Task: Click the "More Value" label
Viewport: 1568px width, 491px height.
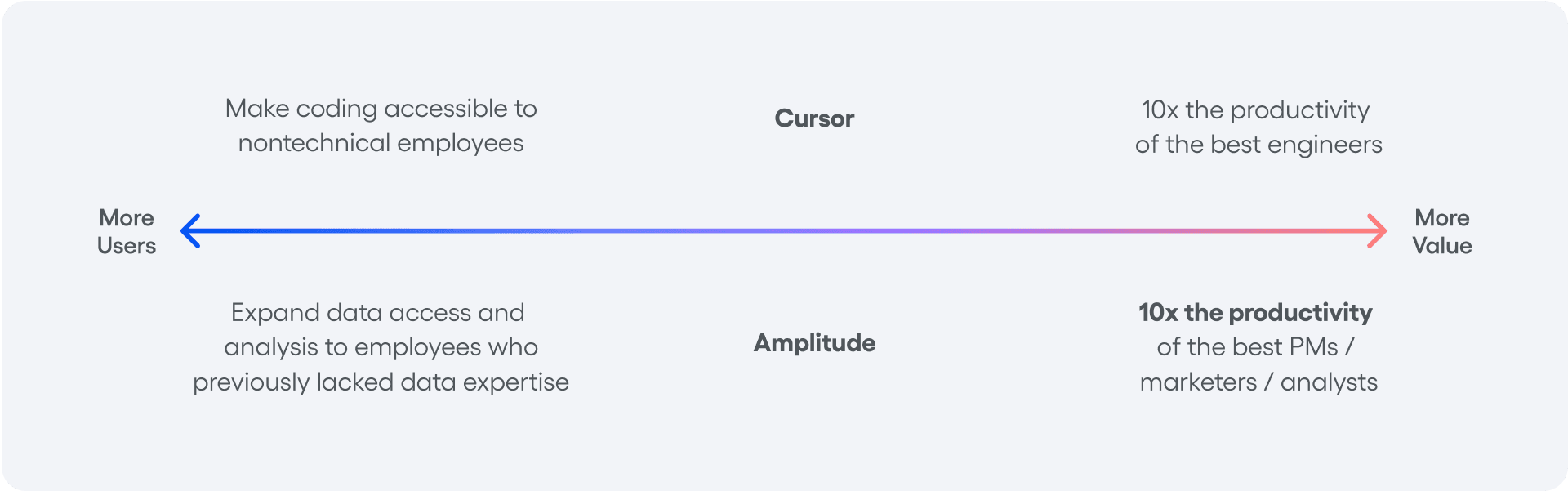Action: click(x=1442, y=232)
